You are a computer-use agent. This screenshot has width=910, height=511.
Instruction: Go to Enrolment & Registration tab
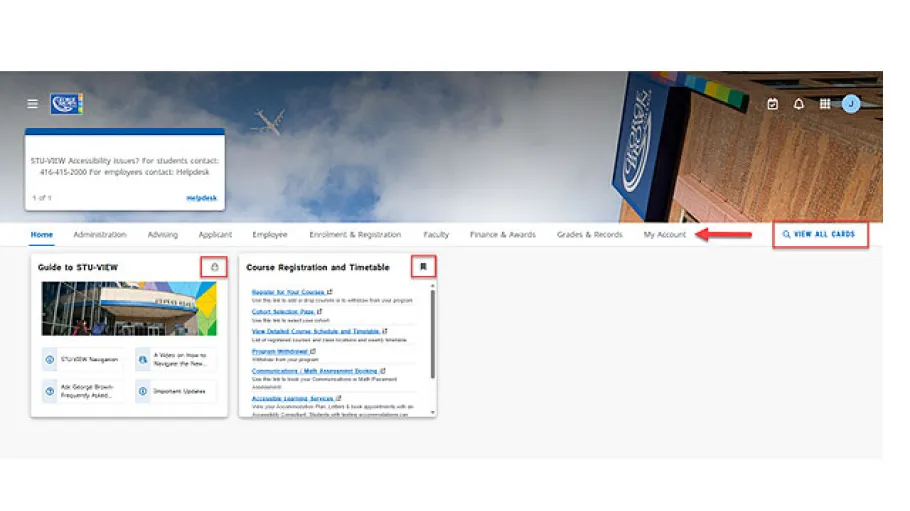coord(355,235)
